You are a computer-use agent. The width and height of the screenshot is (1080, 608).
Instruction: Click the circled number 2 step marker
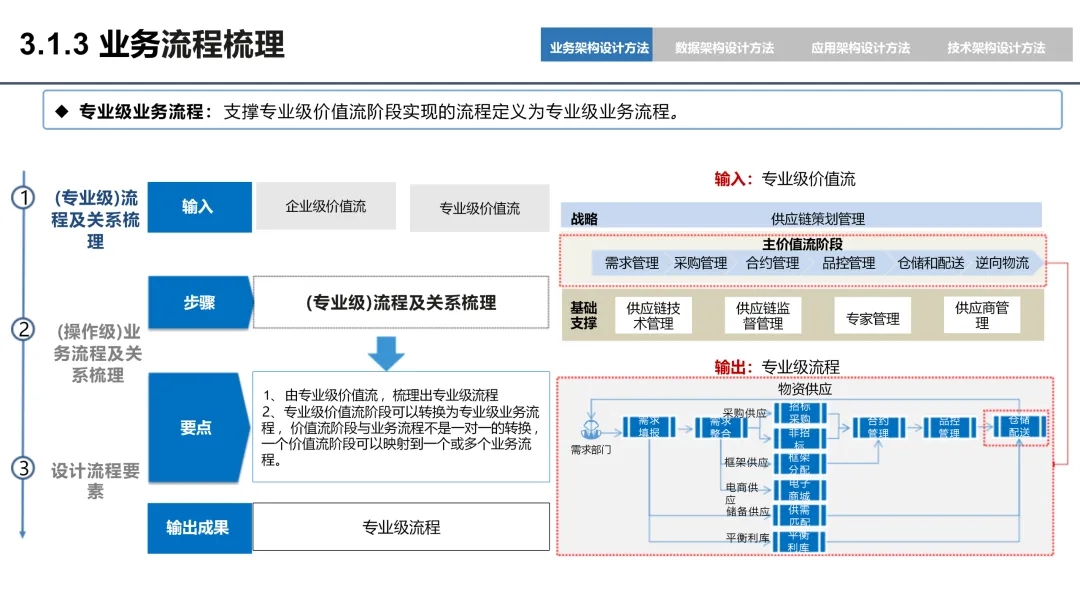(23, 329)
